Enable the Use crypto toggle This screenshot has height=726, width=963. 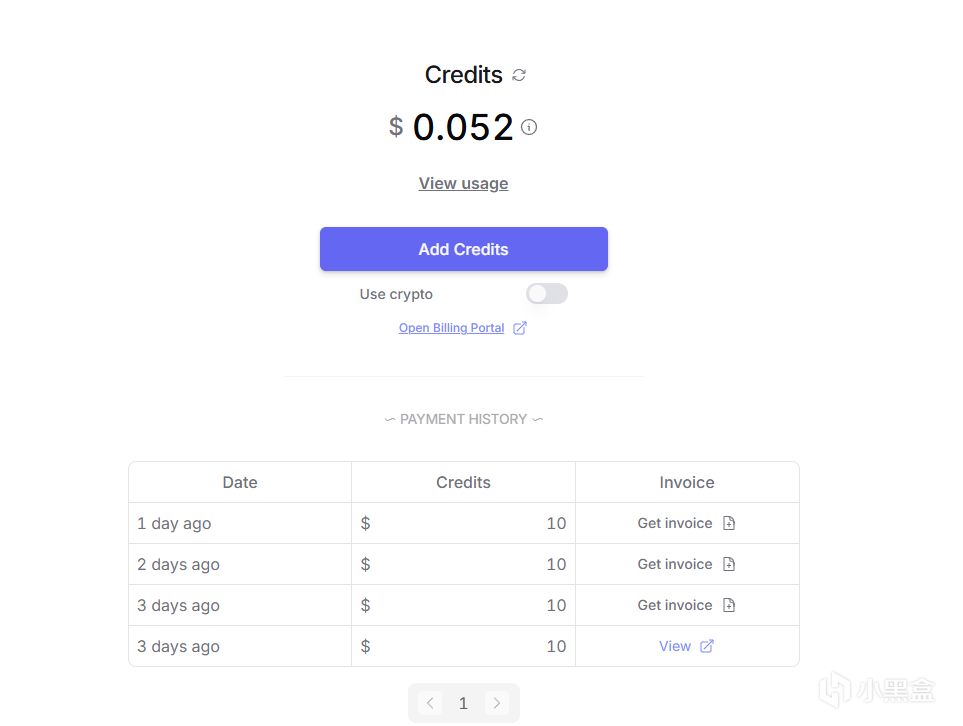547,293
